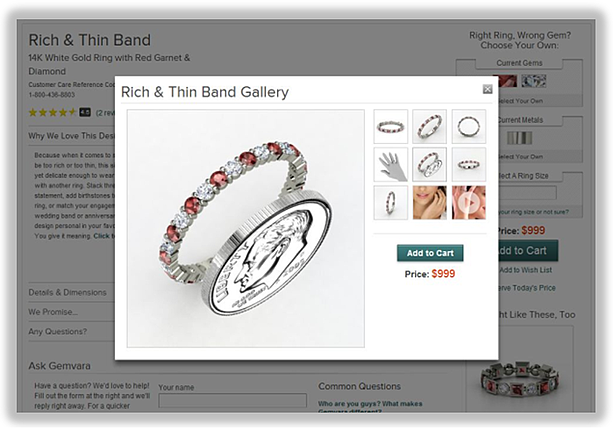
Task: Open the hand model thumbnail
Action: (x=391, y=164)
